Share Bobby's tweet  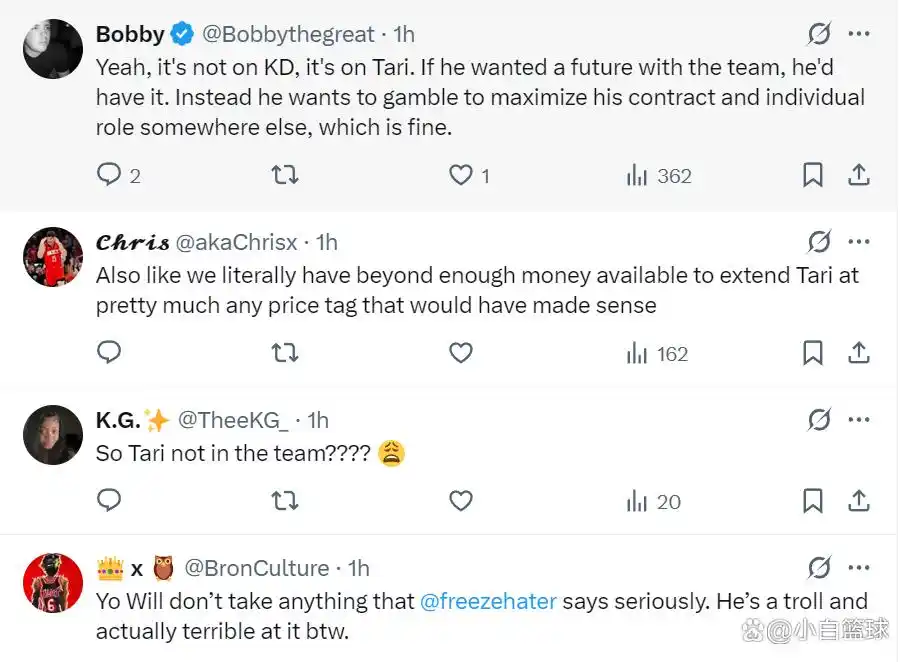858,175
